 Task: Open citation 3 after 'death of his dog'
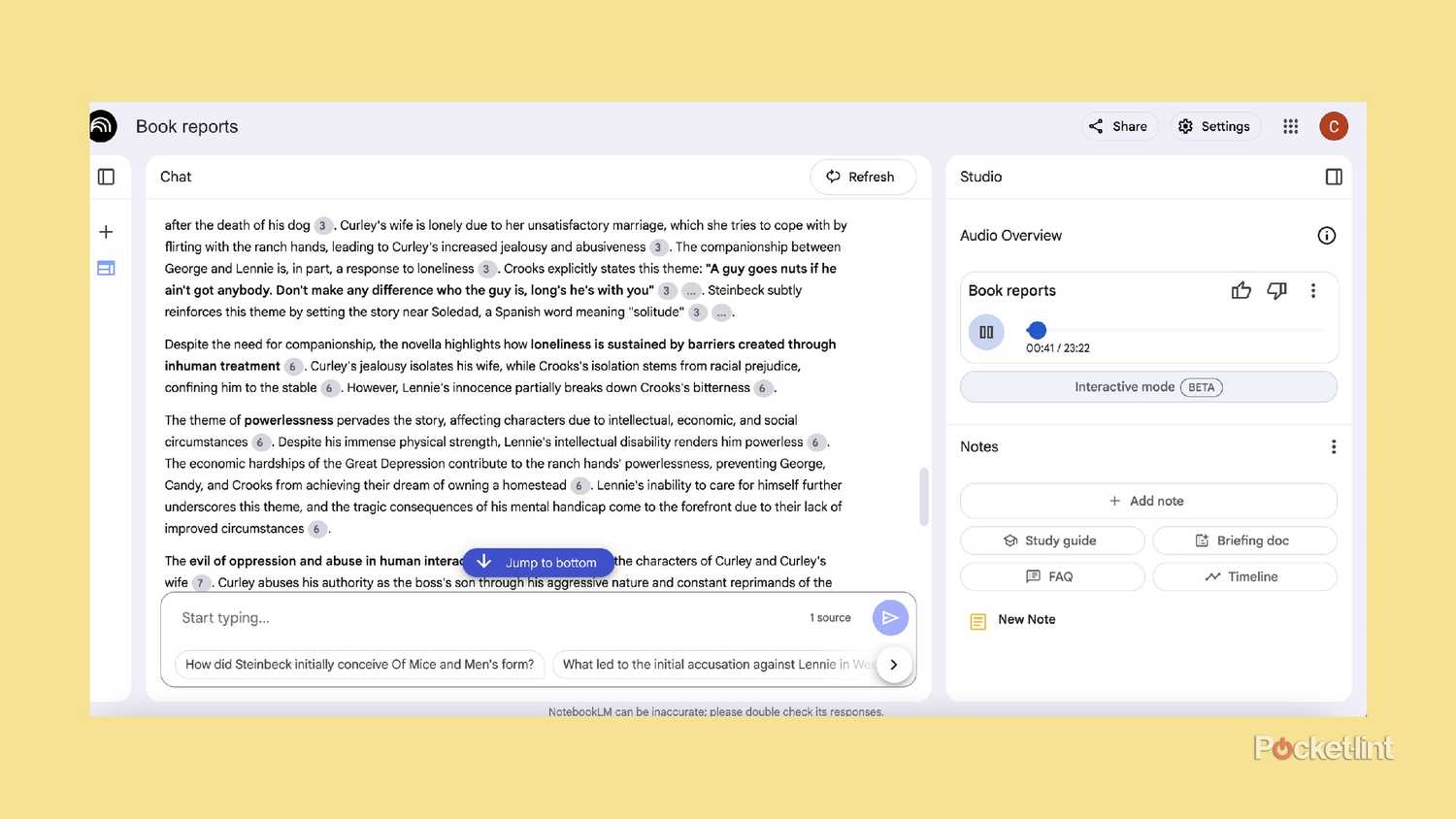click(323, 226)
